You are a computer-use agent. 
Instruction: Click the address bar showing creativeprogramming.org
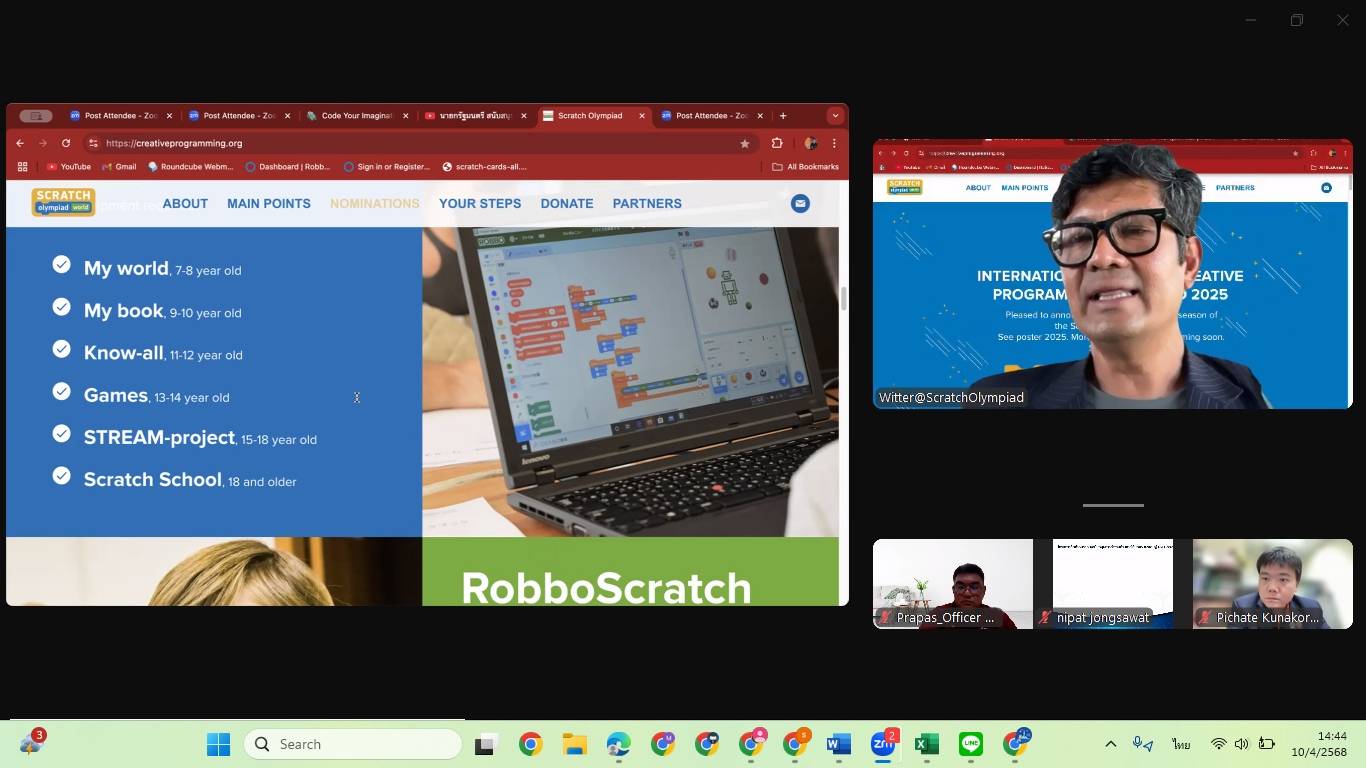(x=420, y=143)
